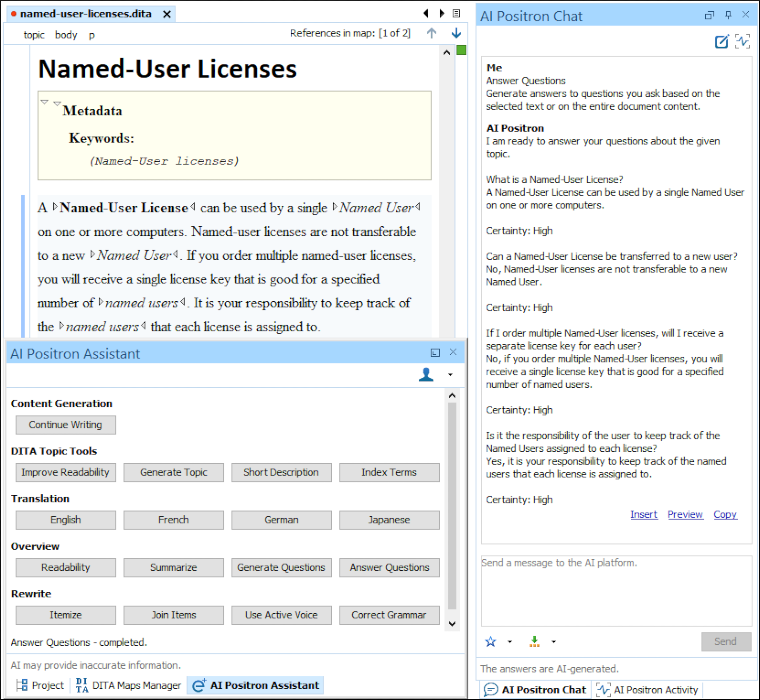Click the Readability overview button
The image size is (760, 700).
[x=65, y=567]
